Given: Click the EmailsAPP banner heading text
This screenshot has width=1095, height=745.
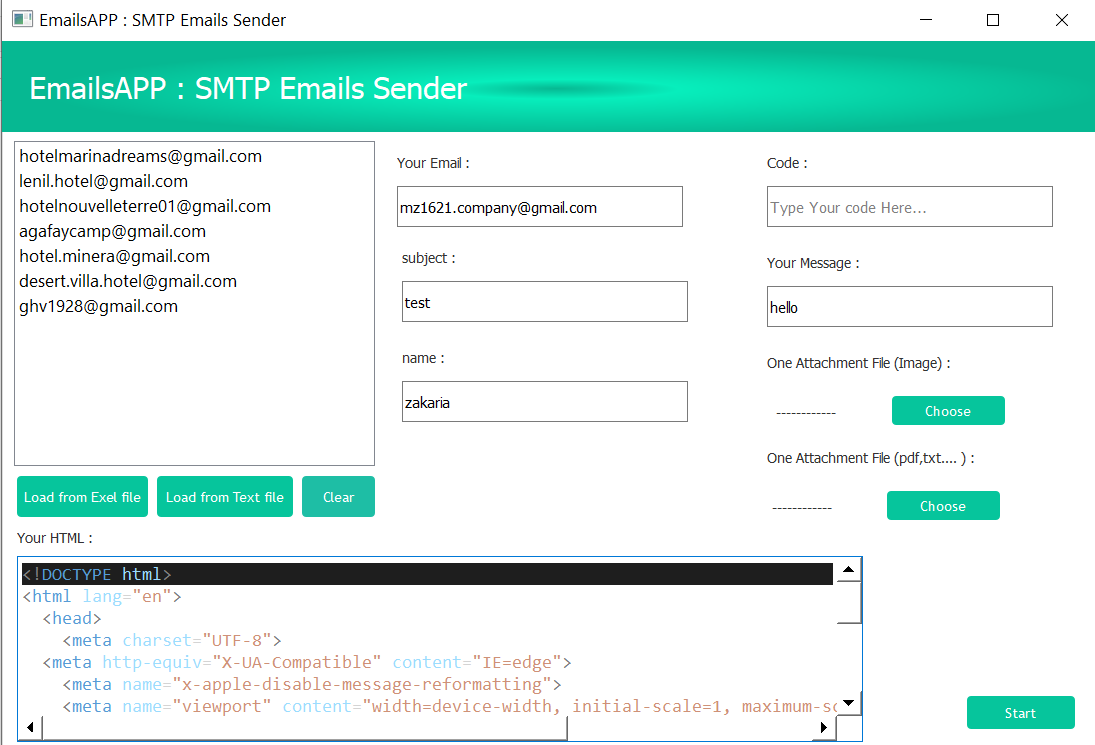Looking at the screenshot, I should click(x=248, y=89).
